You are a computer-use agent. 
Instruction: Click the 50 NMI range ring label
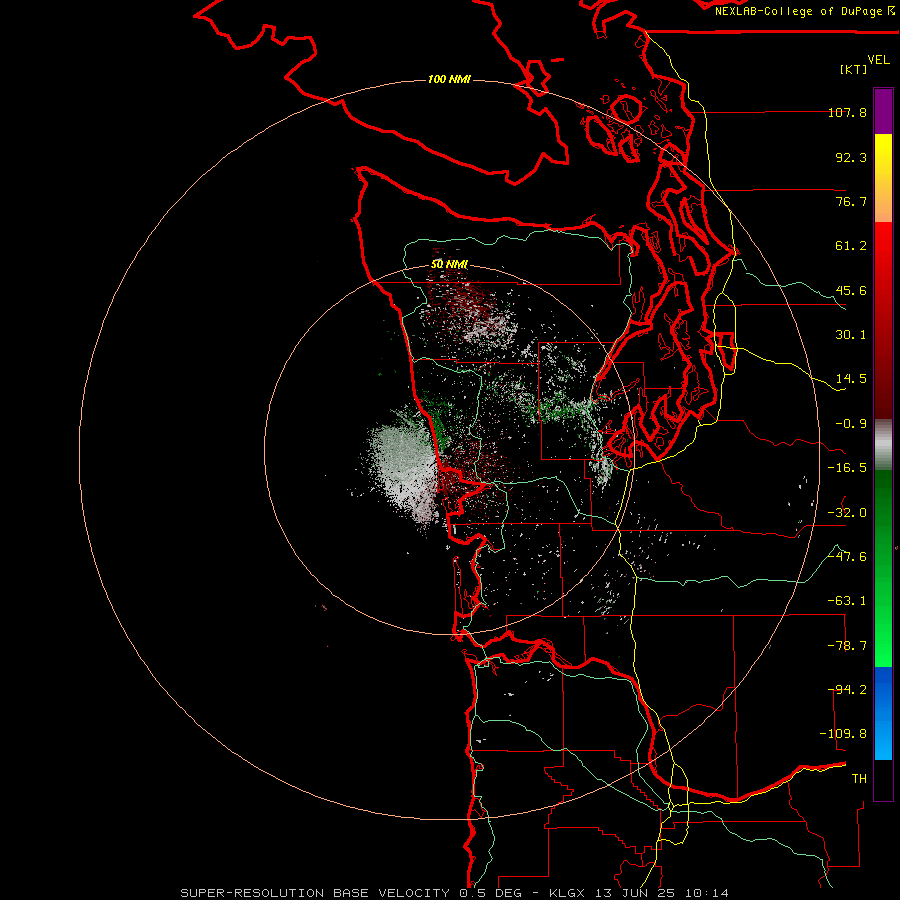[x=449, y=265]
